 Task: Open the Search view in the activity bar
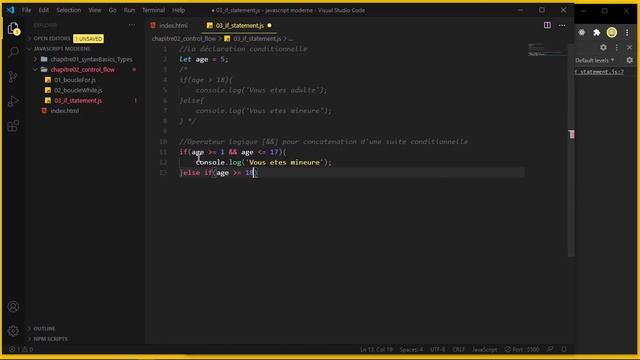(x=13, y=52)
